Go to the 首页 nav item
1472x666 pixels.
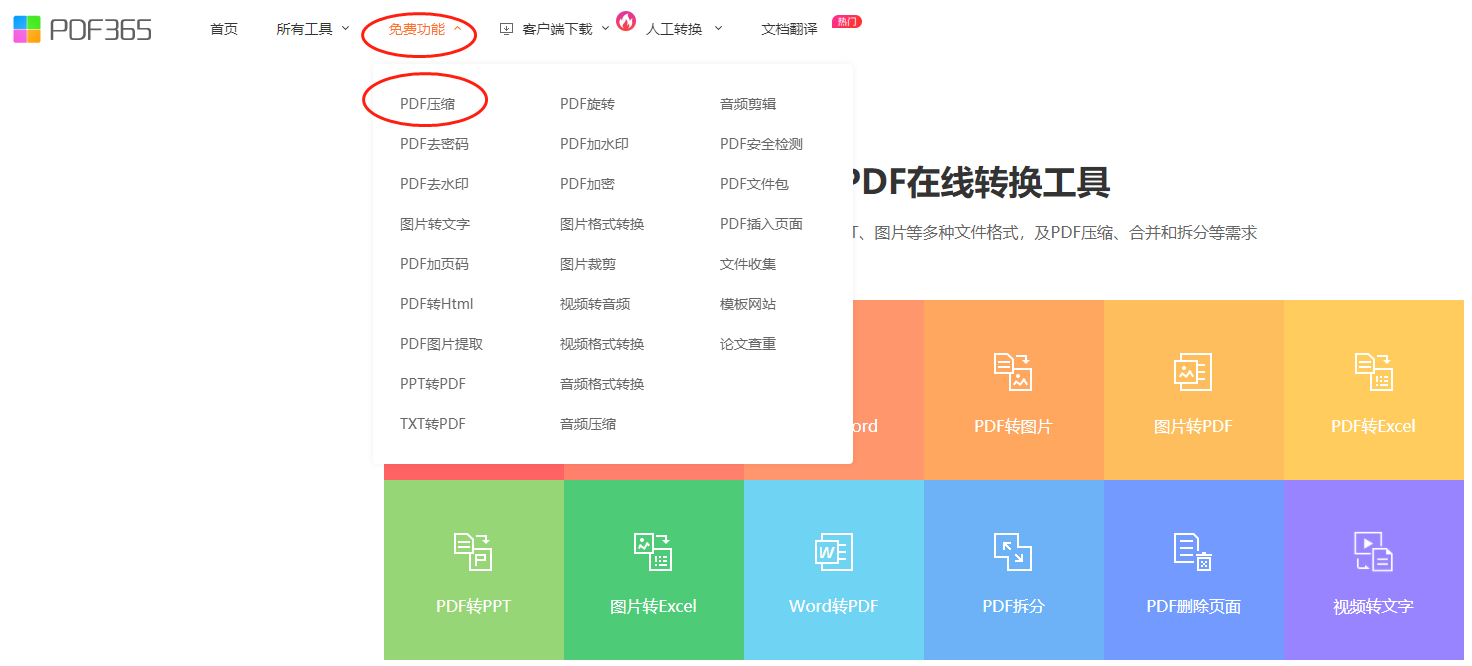pyautogui.click(x=224, y=29)
